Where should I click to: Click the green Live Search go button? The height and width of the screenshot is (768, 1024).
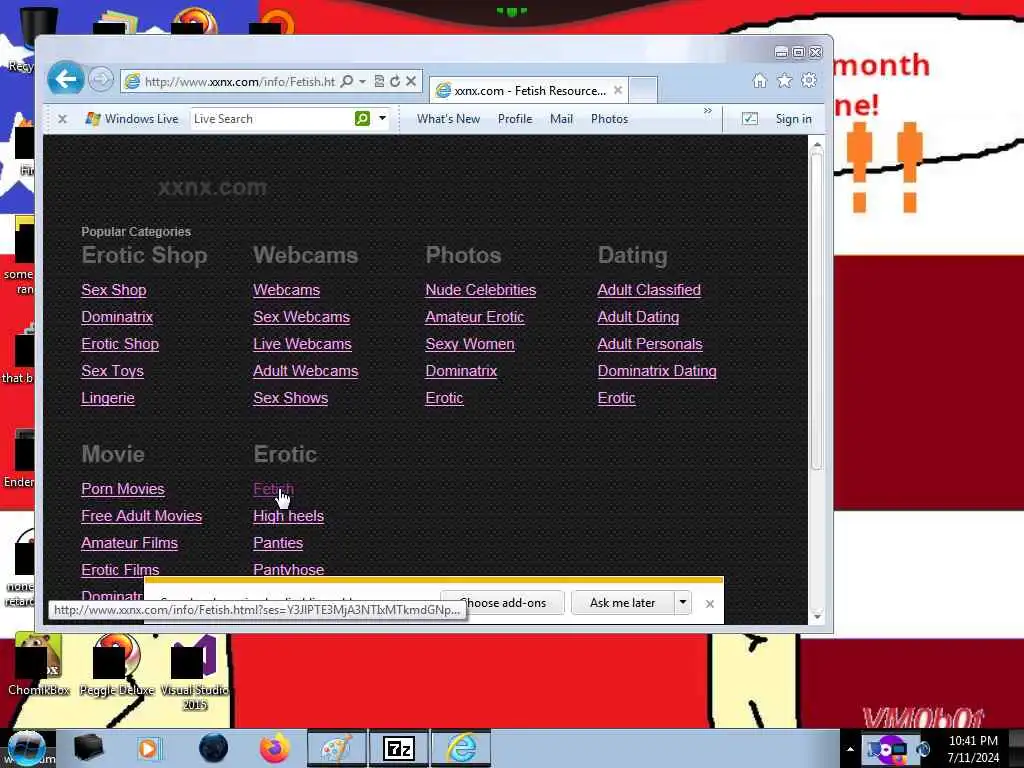point(362,118)
